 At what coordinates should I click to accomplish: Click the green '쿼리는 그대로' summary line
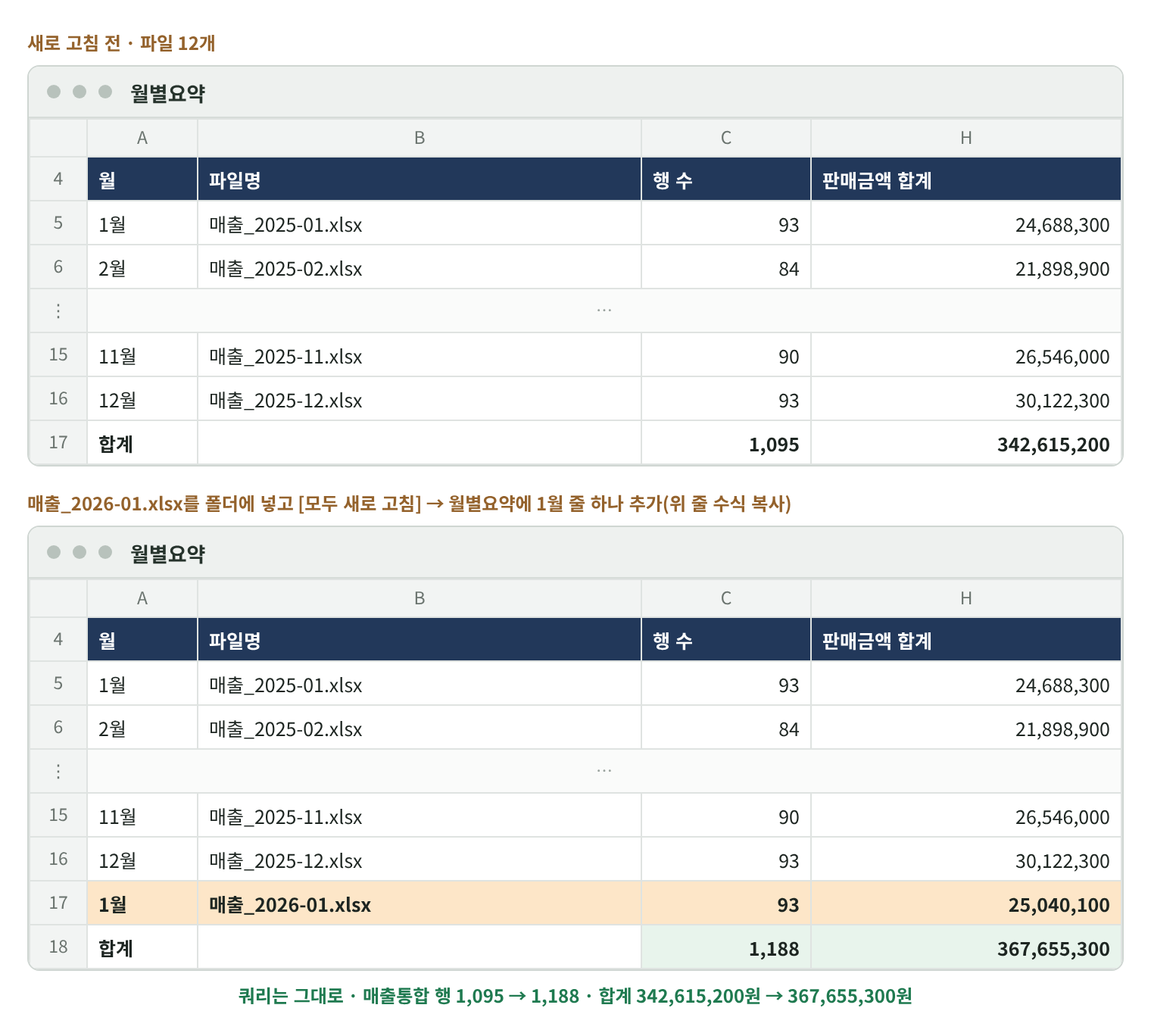pyautogui.click(x=575, y=996)
